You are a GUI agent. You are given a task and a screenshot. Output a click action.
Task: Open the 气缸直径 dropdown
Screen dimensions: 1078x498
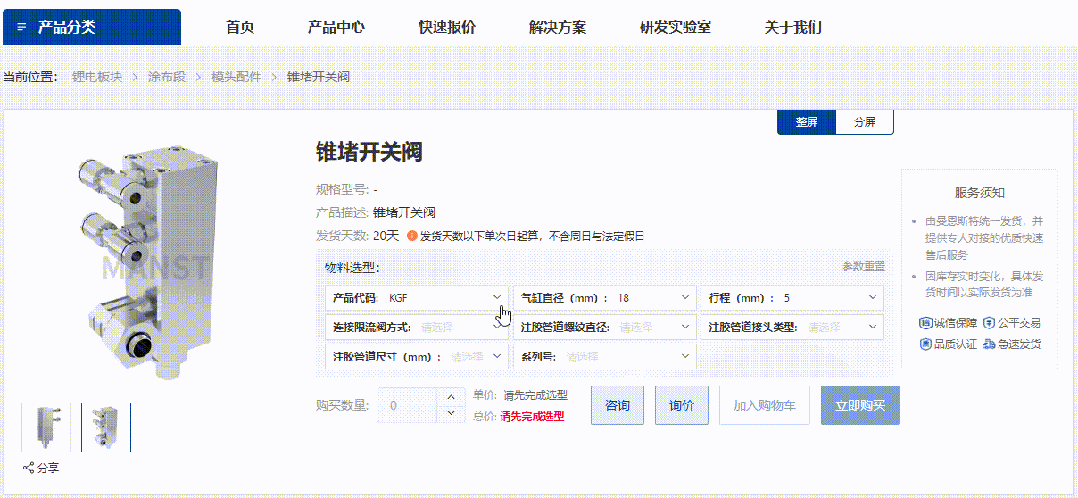tap(604, 298)
